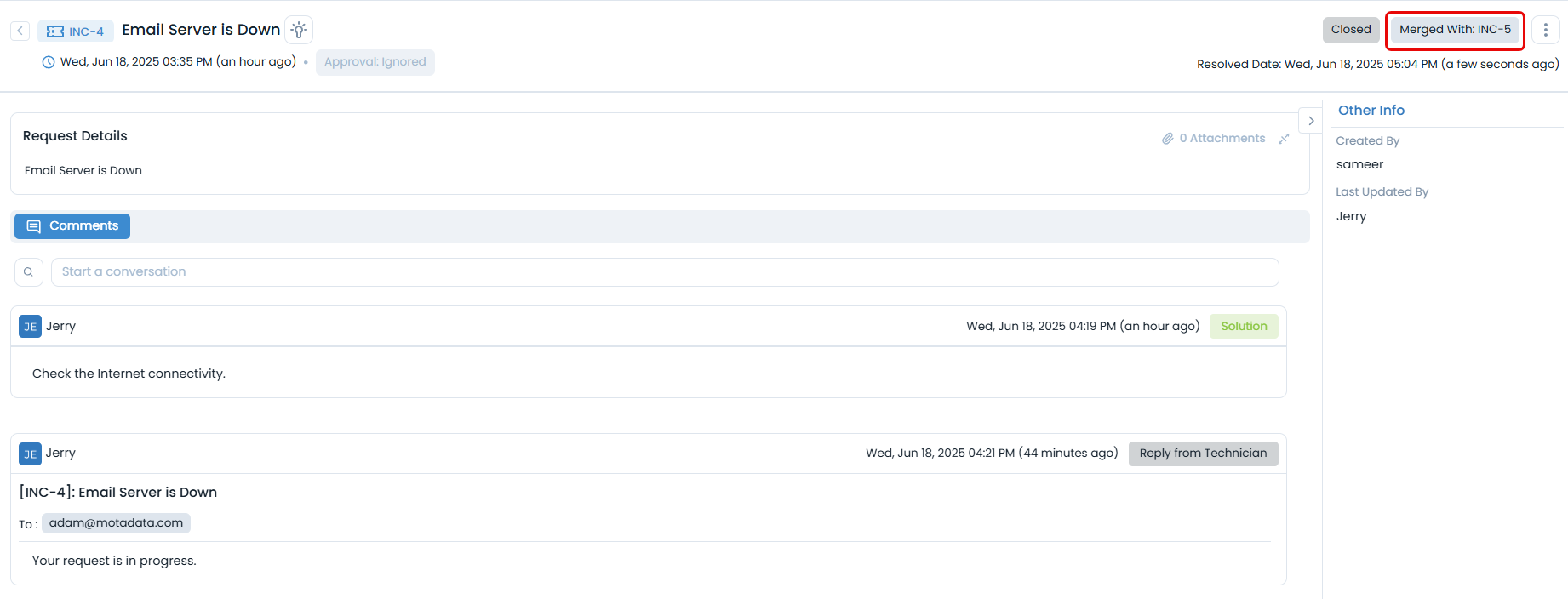Click Jerry's avatar on the Solution comment

click(x=30, y=327)
